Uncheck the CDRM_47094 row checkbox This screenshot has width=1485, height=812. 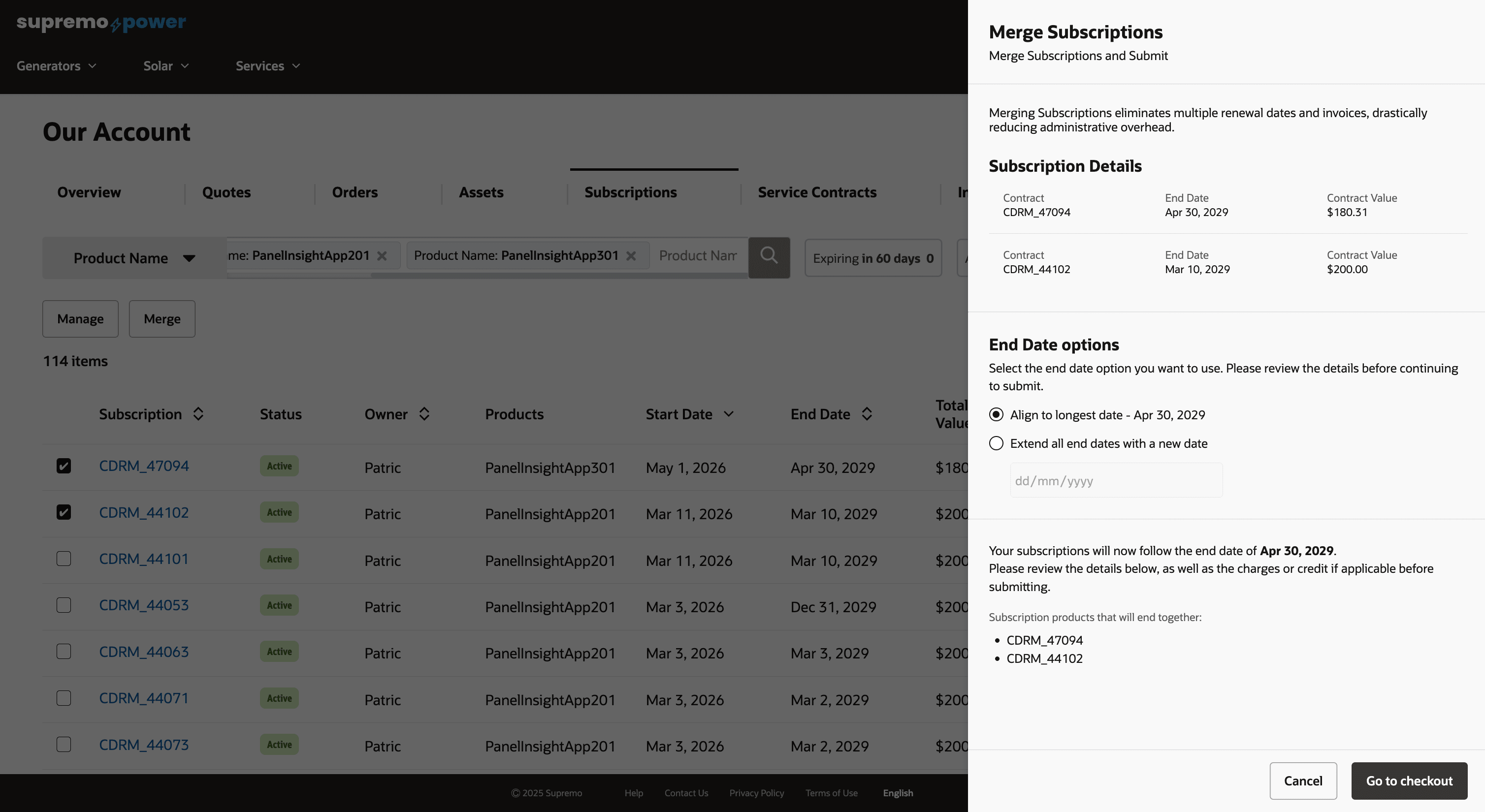[x=64, y=466]
